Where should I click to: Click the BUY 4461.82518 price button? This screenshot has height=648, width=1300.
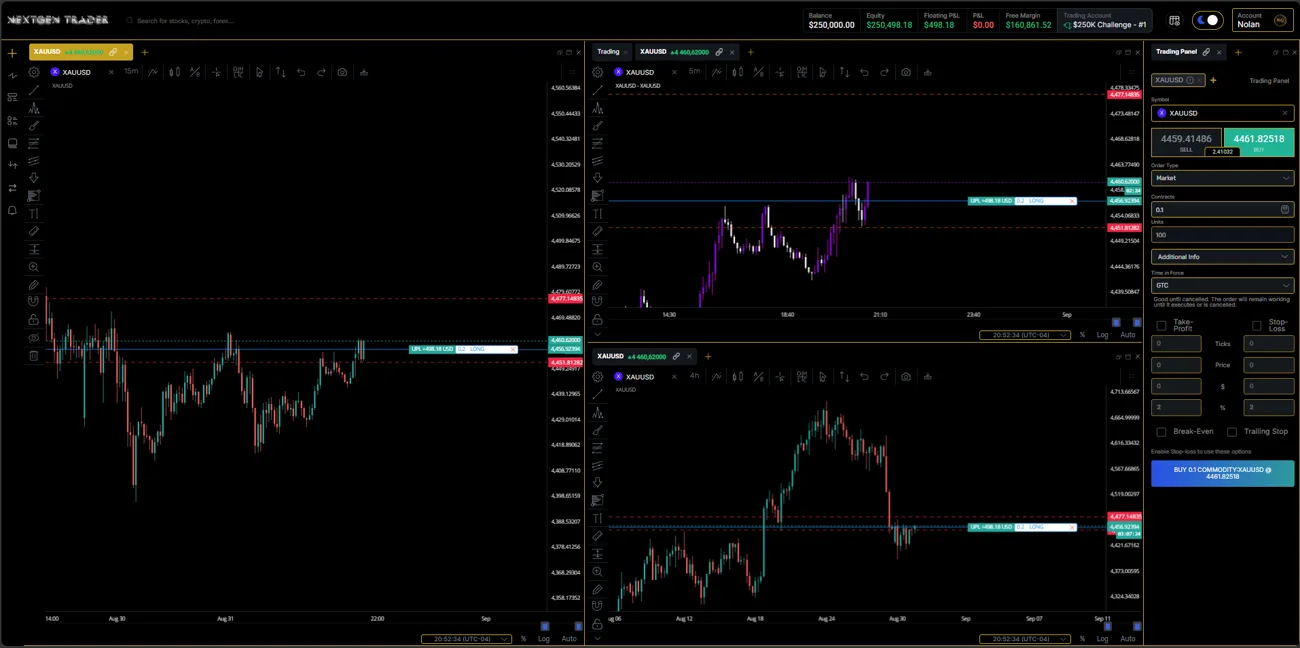1259,142
